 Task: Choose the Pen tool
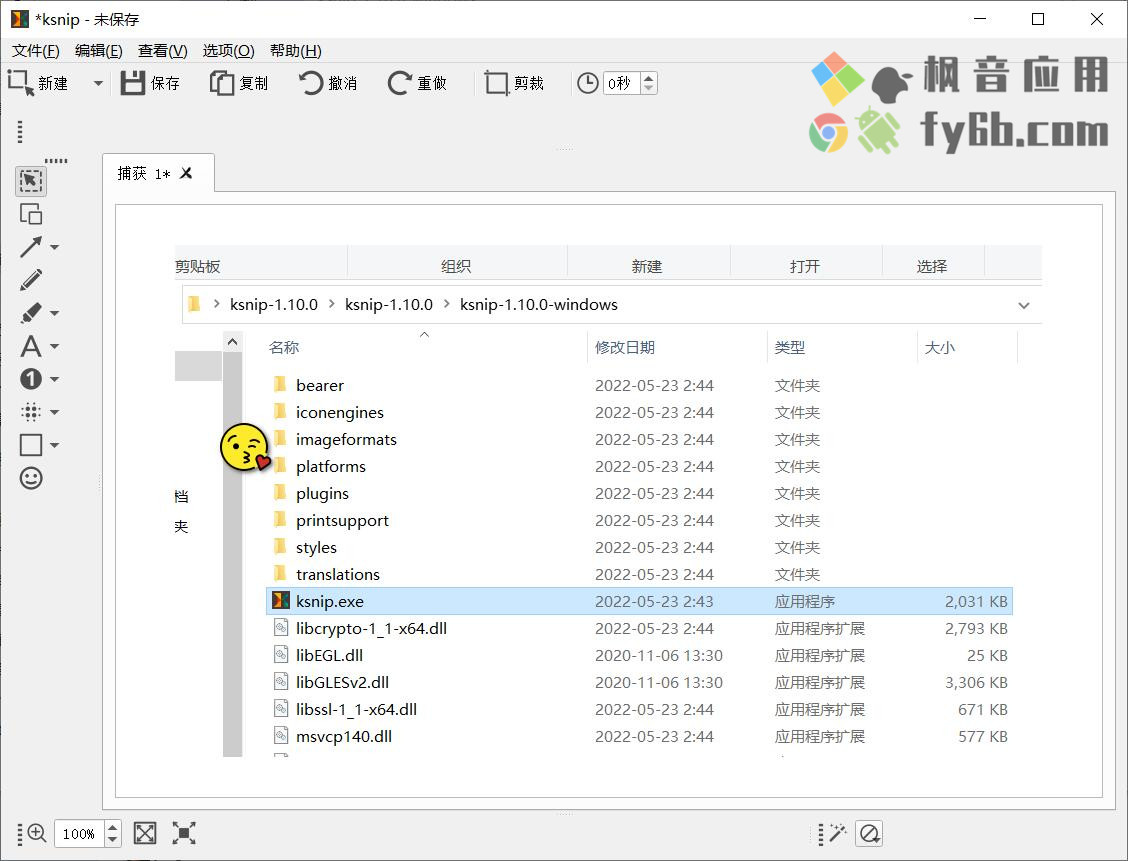[31, 280]
